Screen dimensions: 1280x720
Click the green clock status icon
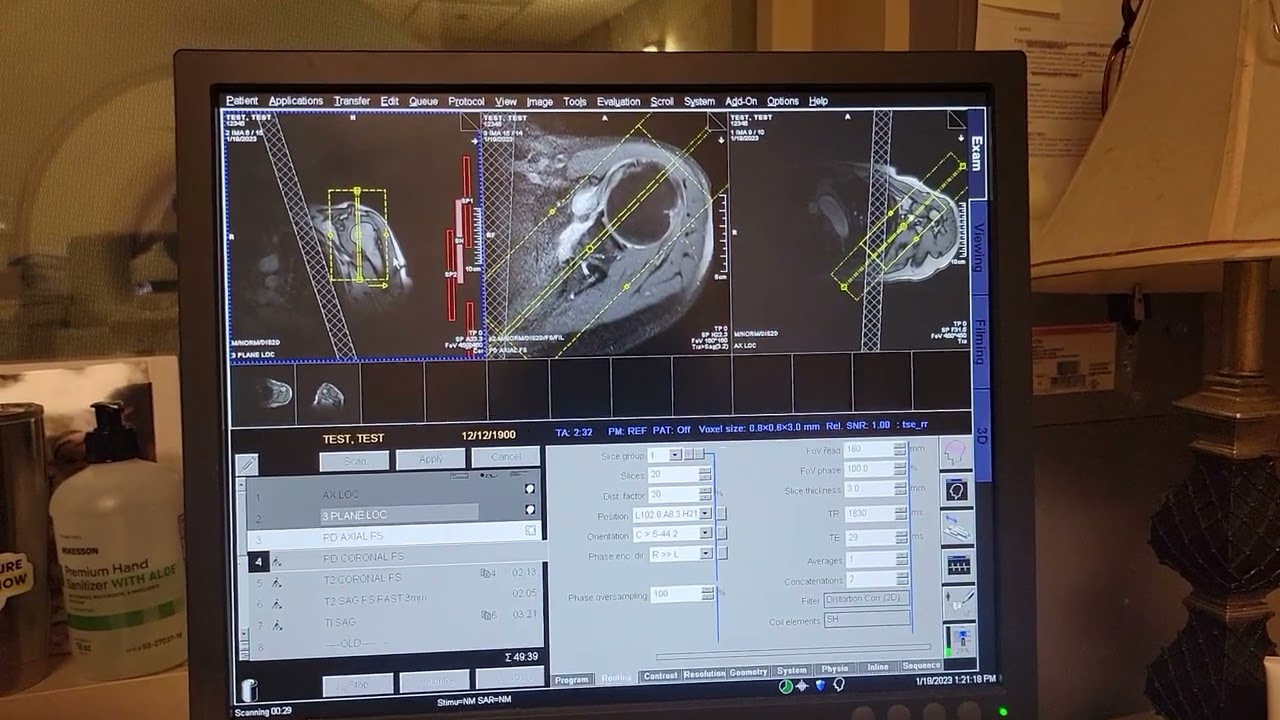coord(786,686)
